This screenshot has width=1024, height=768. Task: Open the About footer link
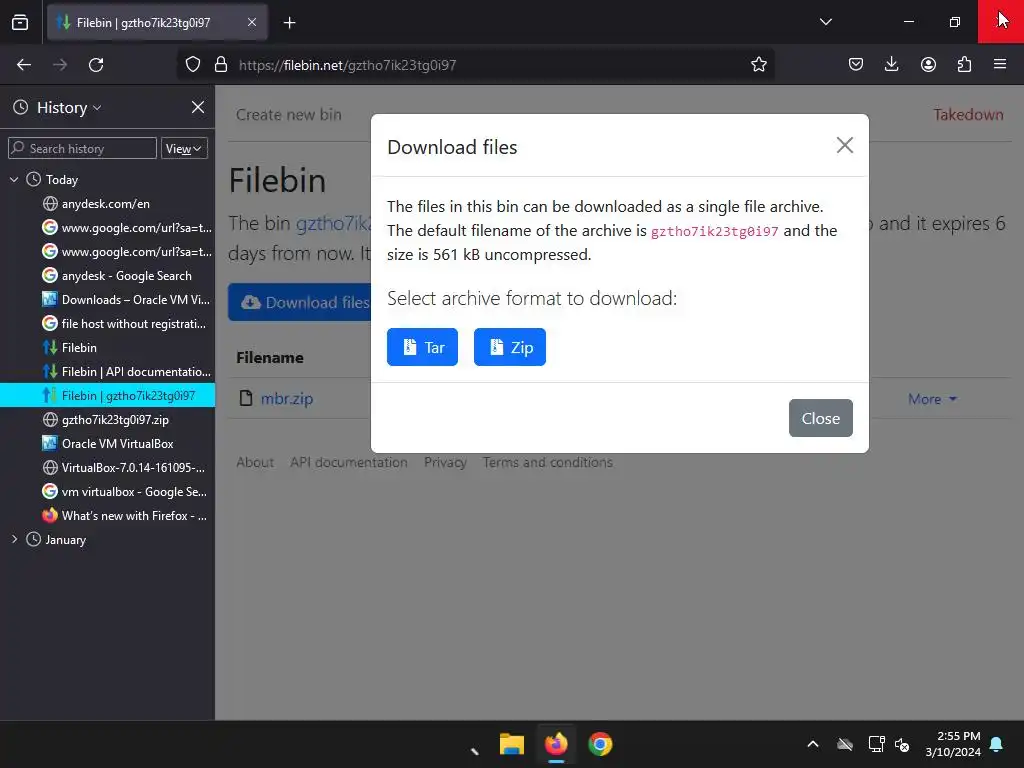pyautogui.click(x=255, y=462)
